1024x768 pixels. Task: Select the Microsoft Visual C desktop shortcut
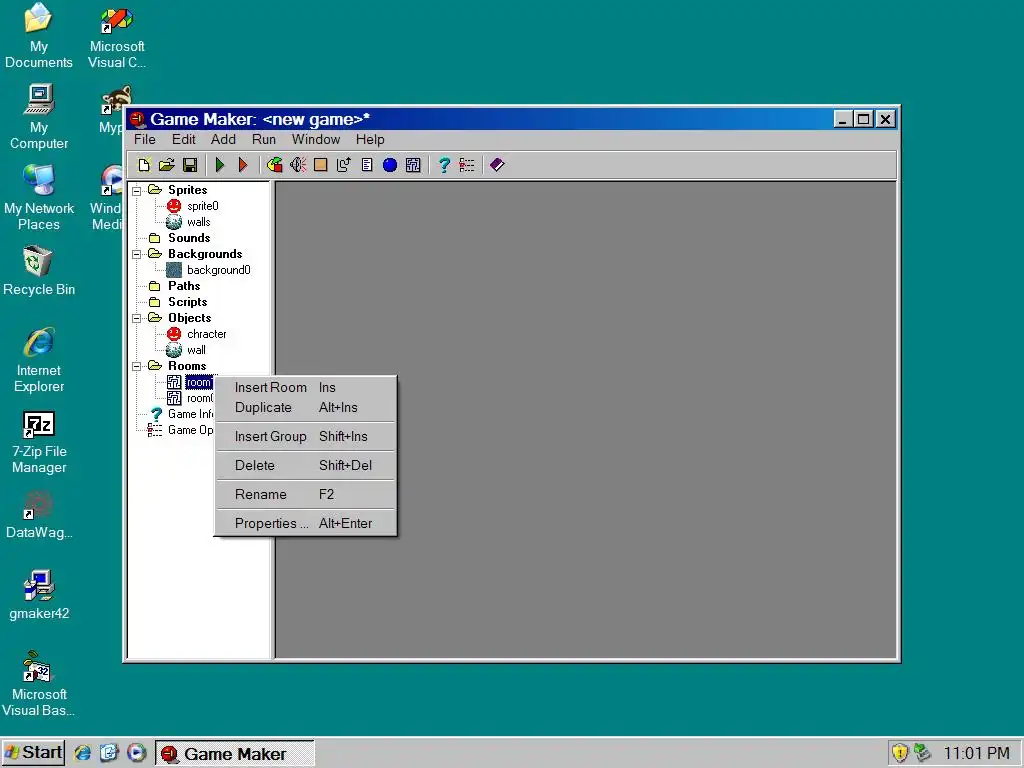117,38
